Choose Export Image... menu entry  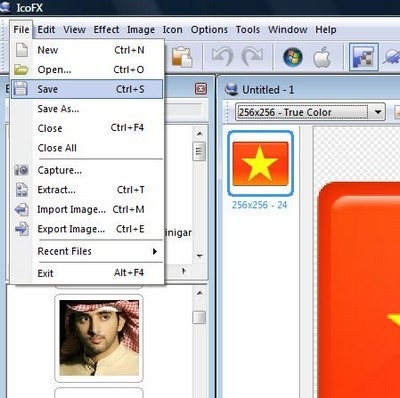click(87, 229)
